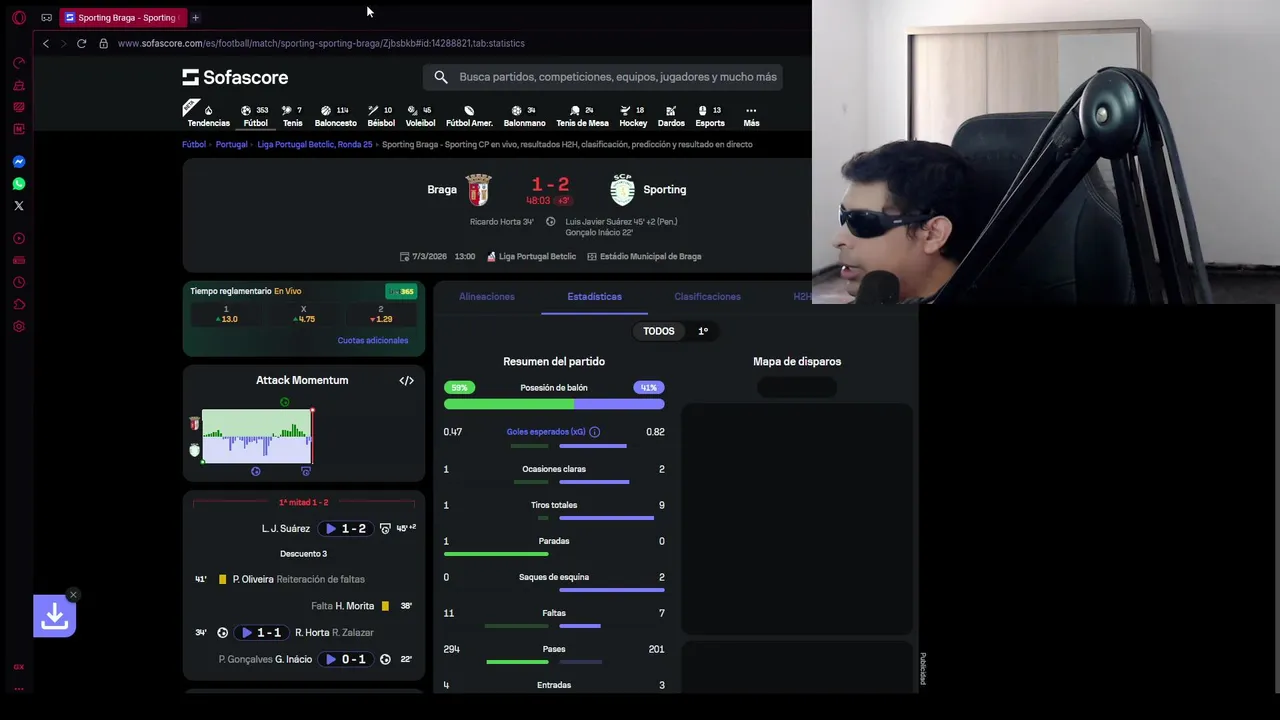
Task: Open Attack Momentum embed code icon
Action: [406, 380]
